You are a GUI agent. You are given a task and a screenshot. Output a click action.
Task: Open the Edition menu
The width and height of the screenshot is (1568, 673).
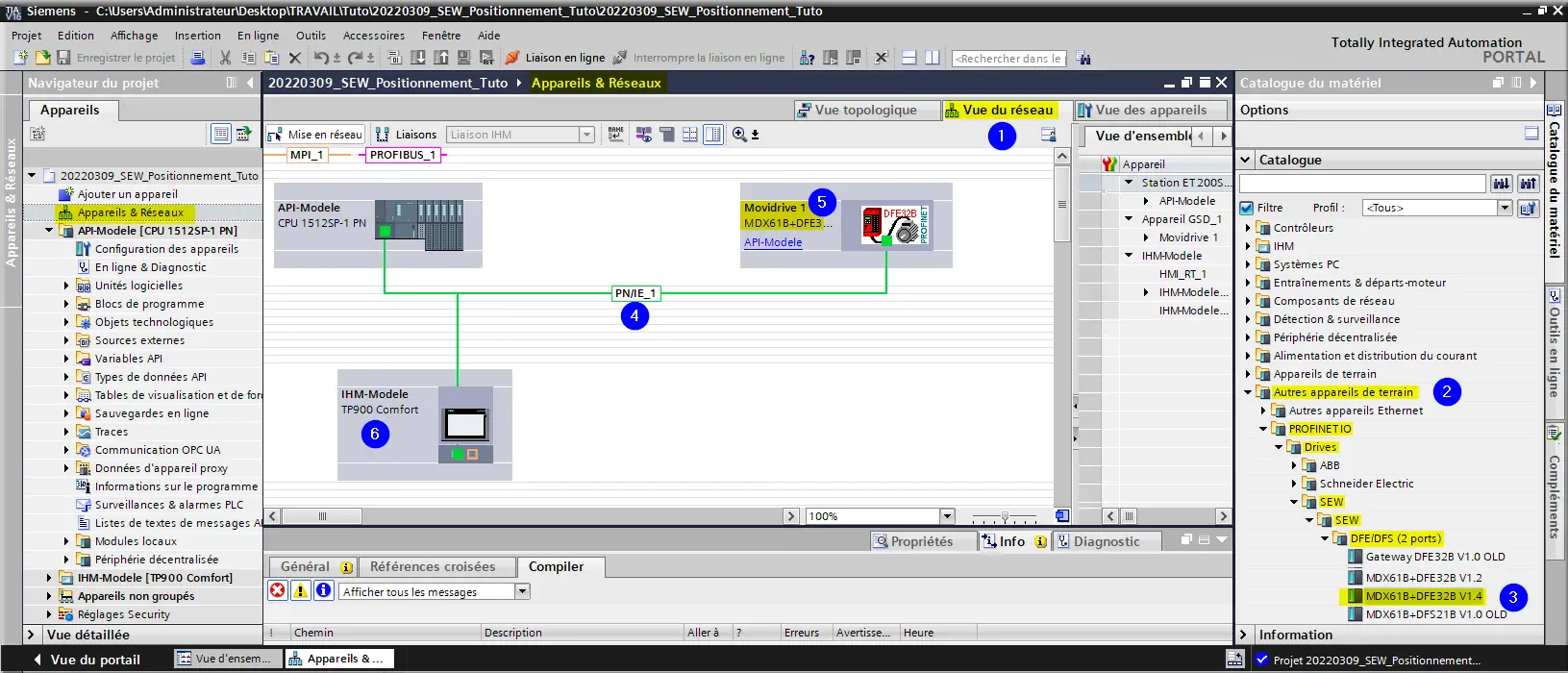click(76, 36)
